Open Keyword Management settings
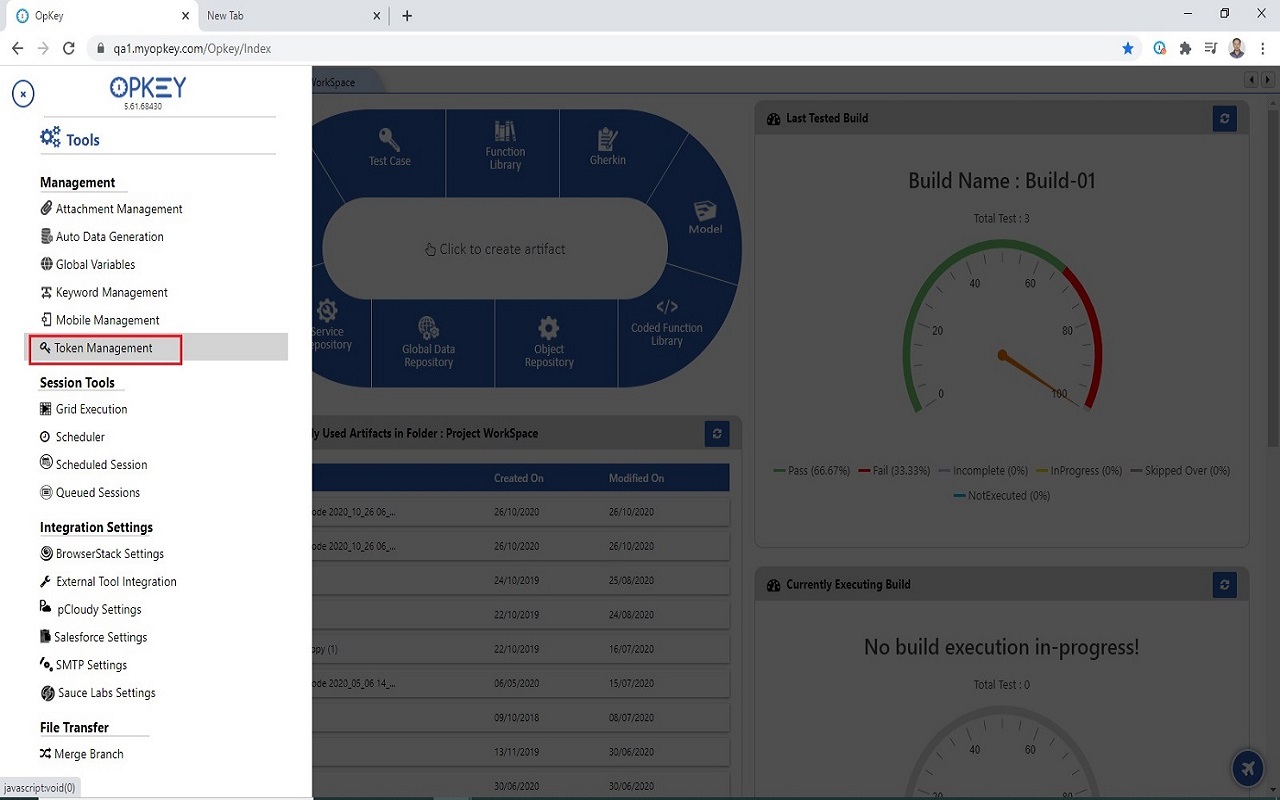Screen dimensions: 1280x800 [111, 292]
